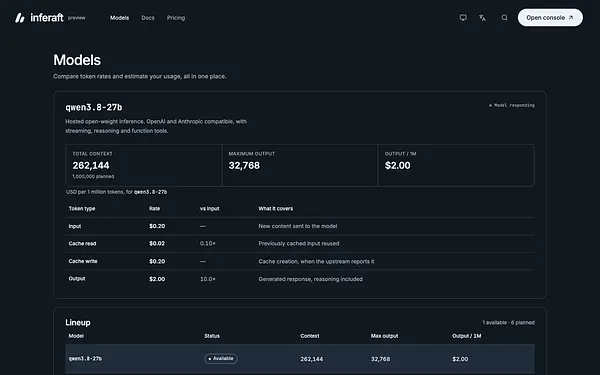The image size is (600, 375).
Task: Click the qwen3.8-27b model heading
Action: (94, 108)
